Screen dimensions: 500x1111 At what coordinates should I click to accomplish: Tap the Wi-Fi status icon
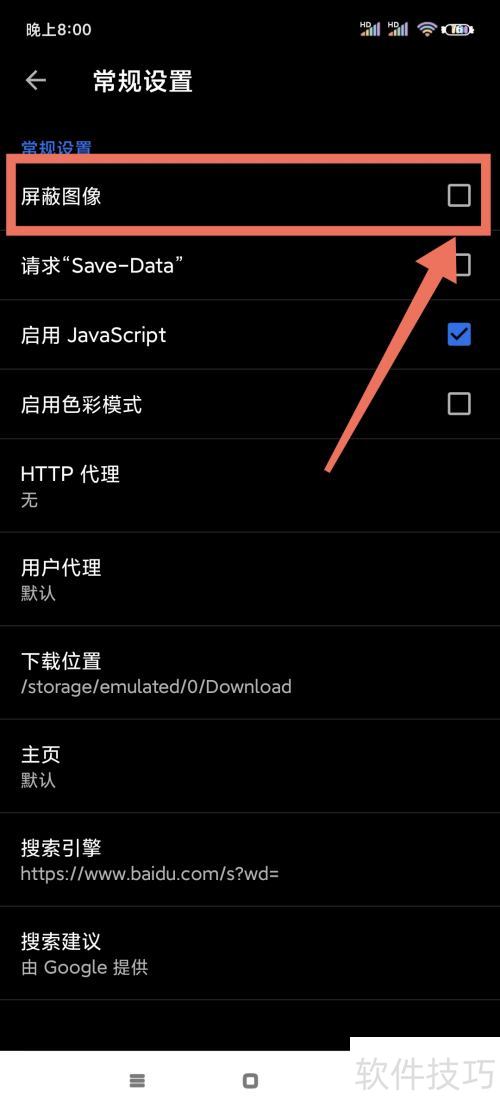pyautogui.click(x=426, y=29)
